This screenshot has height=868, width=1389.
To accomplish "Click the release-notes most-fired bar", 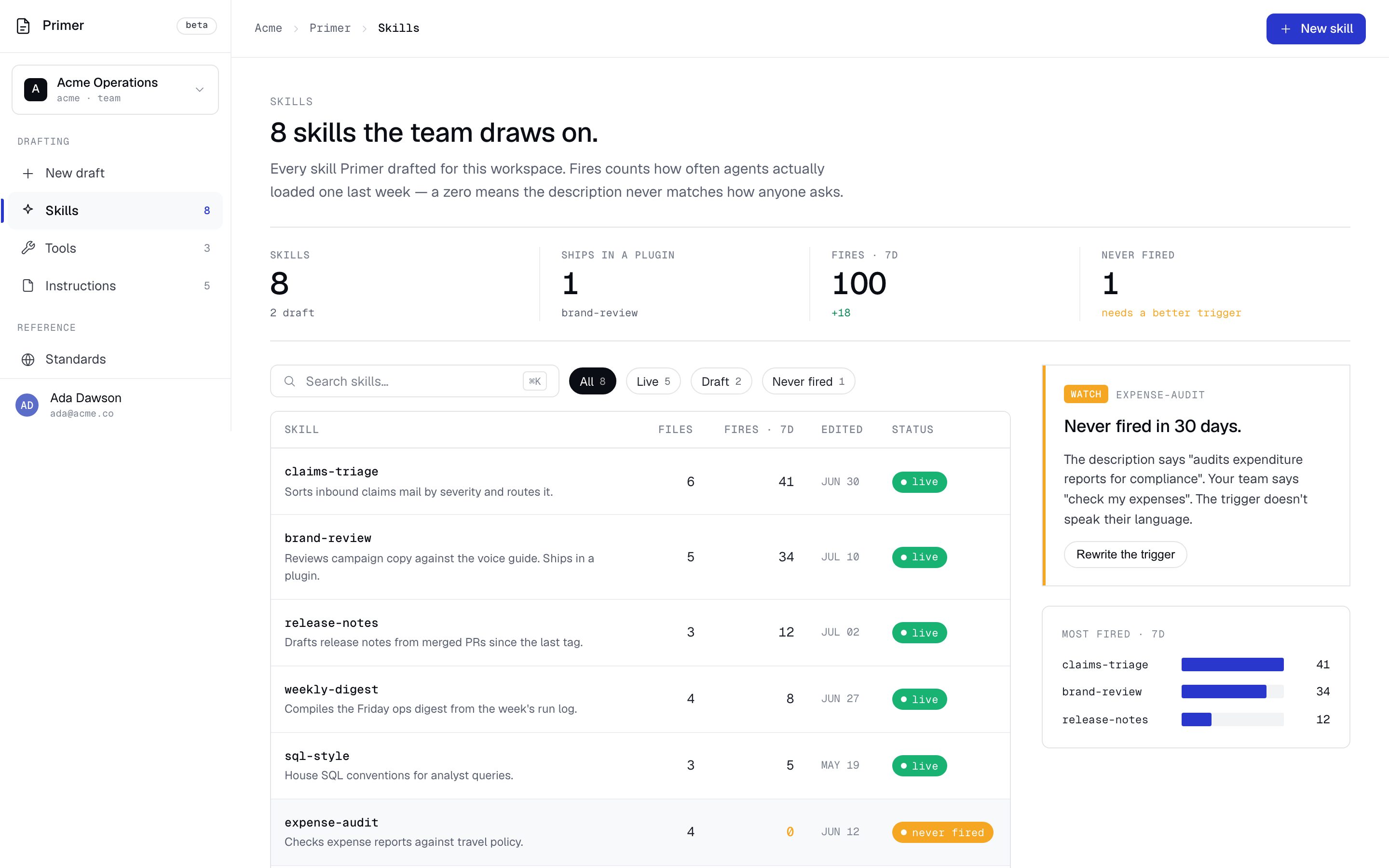I will click(x=1232, y=719).
